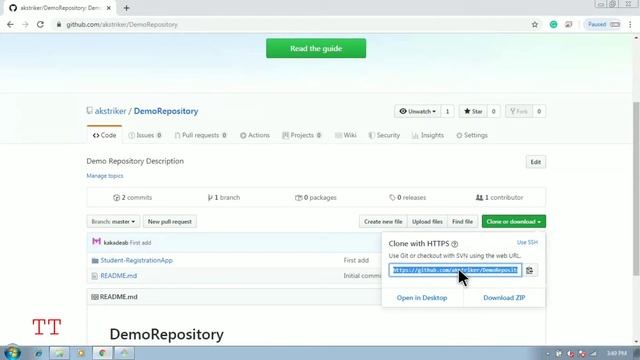Open the repository Settings tab
The image size is (640, 360).
click(x=472, y=135)
